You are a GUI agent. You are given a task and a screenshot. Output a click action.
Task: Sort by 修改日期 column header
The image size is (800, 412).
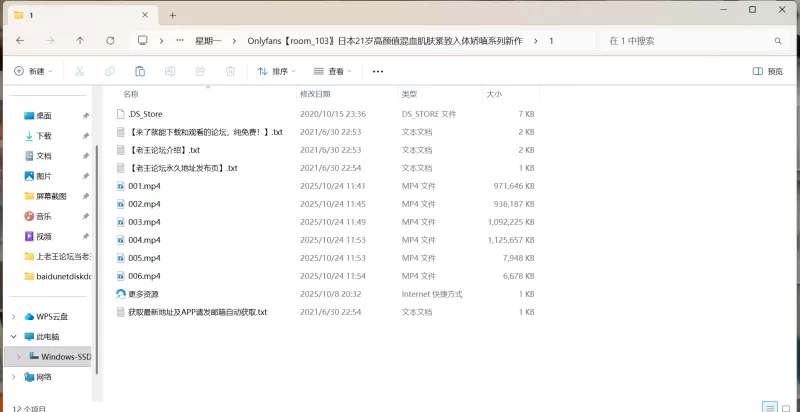tap(316, 93)
